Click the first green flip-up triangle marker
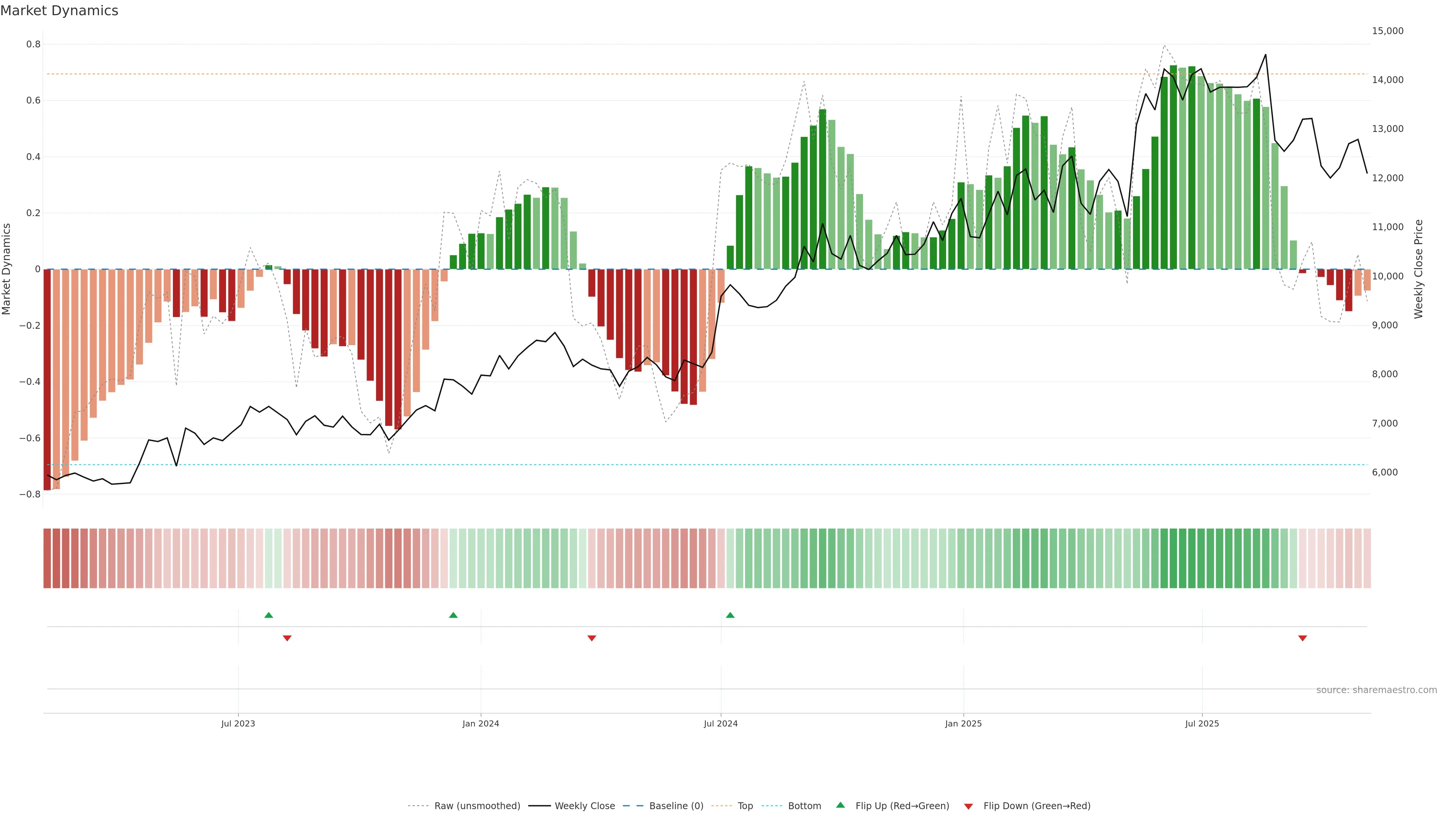1456x819 pixels. click(268, 615)
